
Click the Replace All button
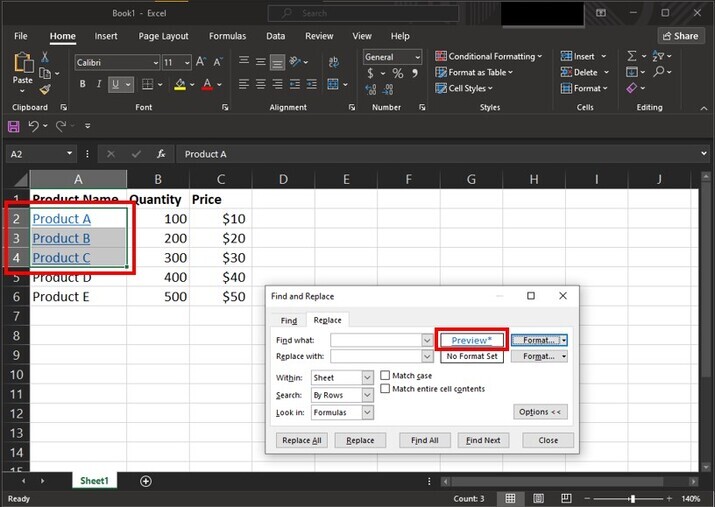(x=302, y=440)
